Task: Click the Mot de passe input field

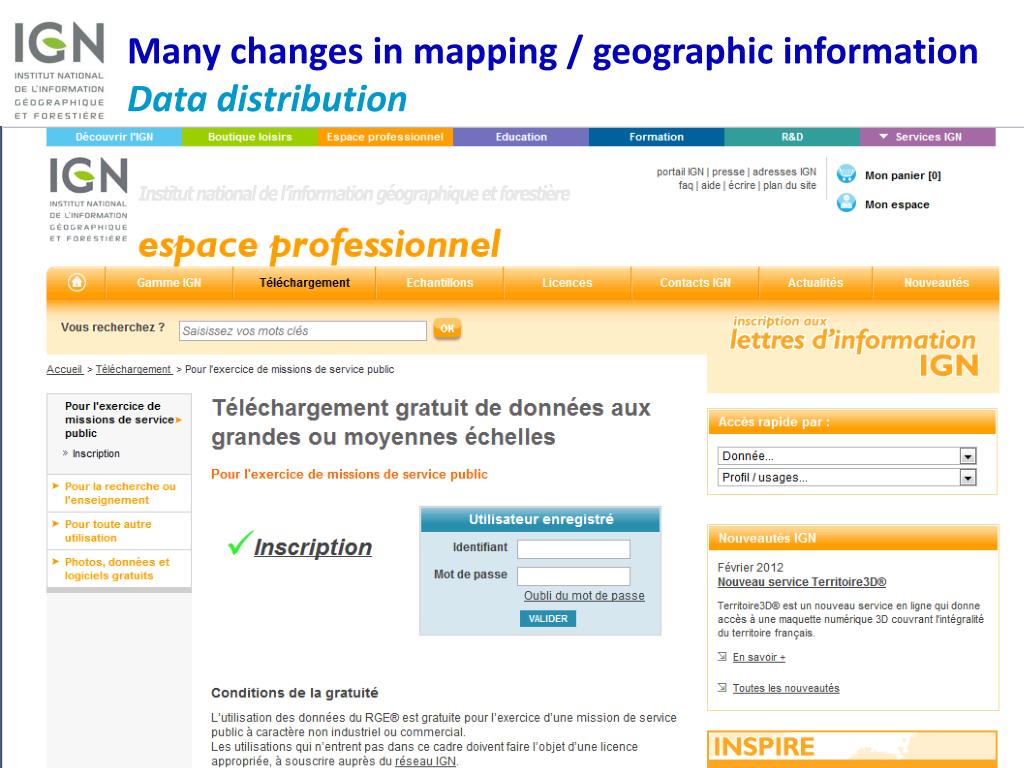Action: point(573,576)
